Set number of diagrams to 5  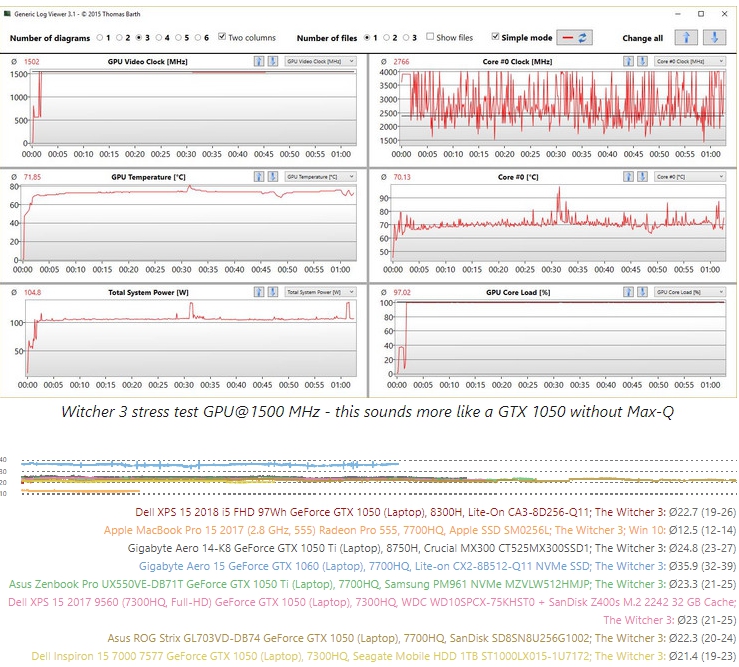click(178, 38)
